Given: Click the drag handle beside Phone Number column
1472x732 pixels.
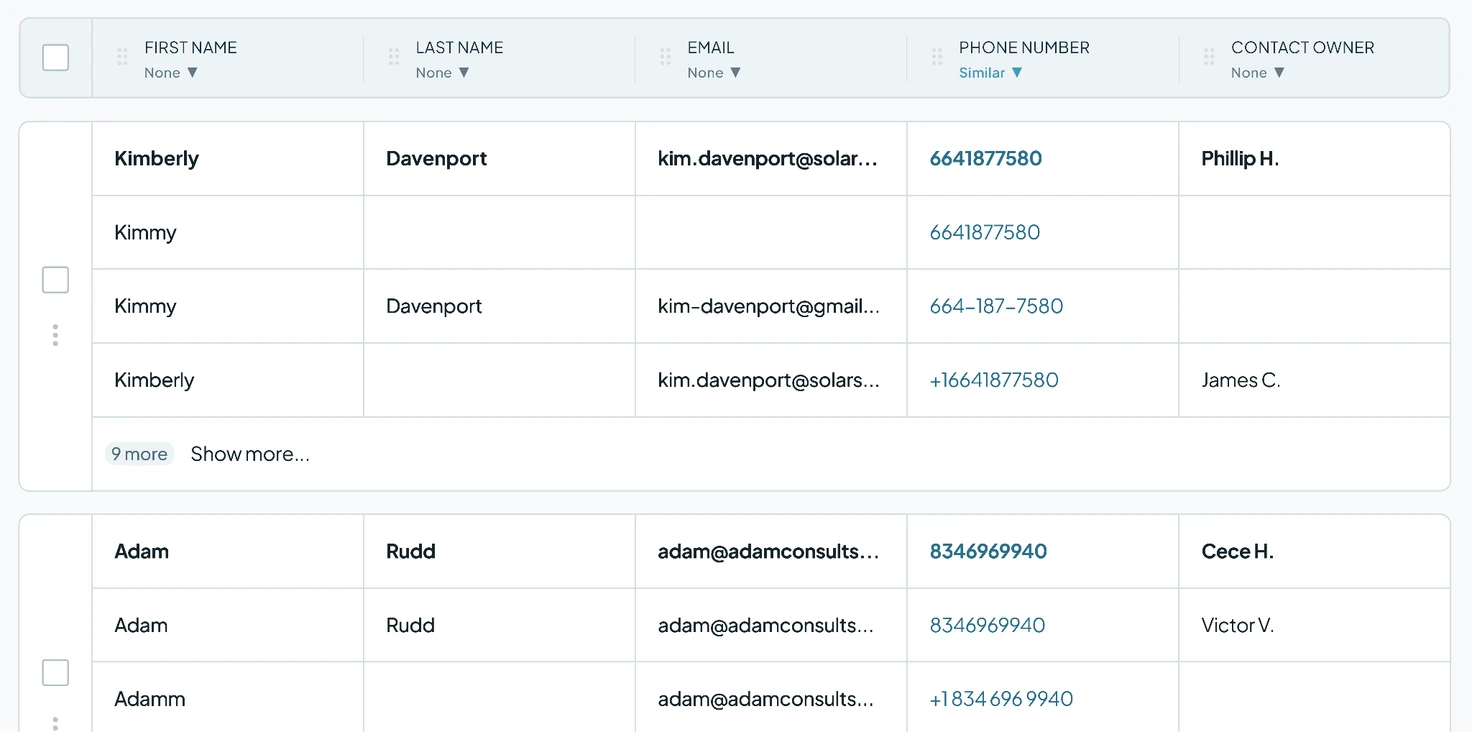Looking at the screenshot, I should point(937,57).
